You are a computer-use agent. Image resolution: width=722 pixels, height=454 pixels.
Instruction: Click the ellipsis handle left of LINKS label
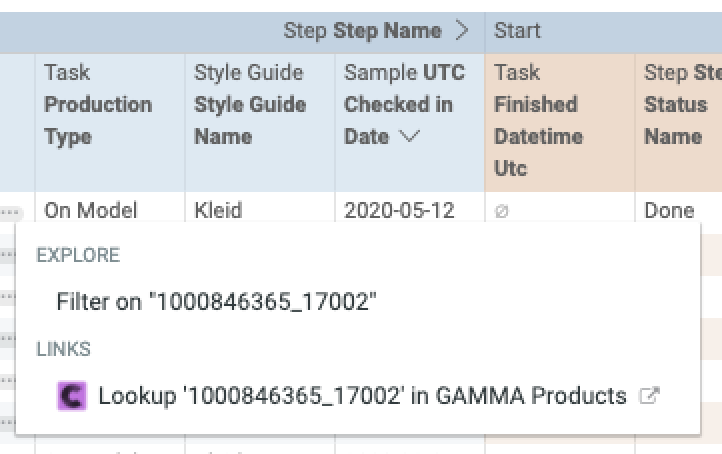pyautogui.click(x=7, y=338)
